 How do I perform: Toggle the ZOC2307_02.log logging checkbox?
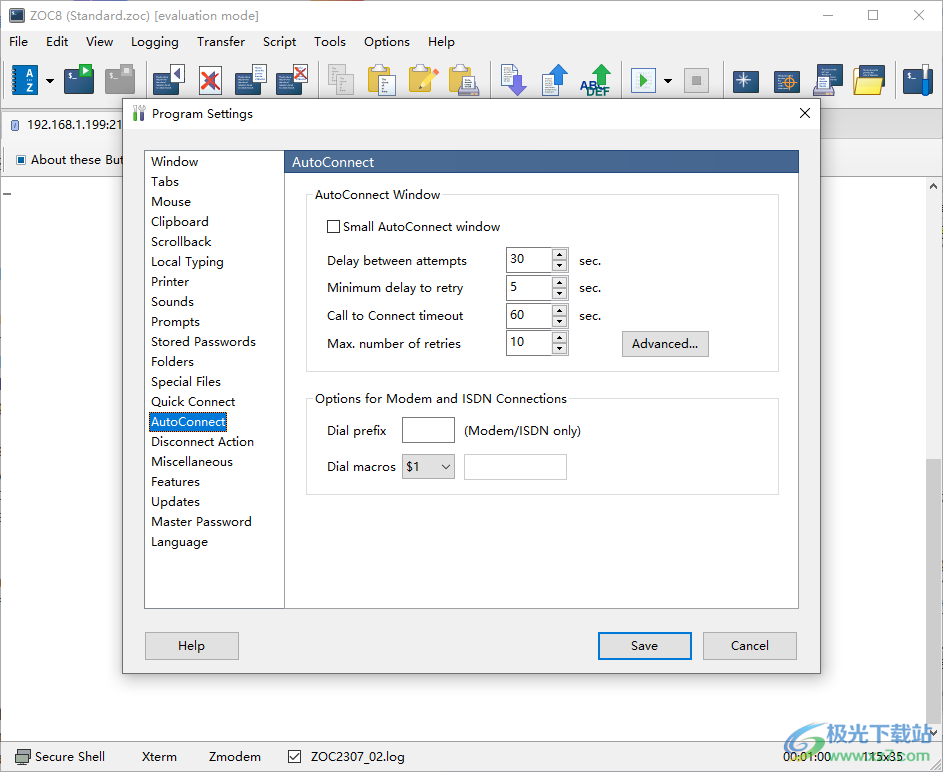(x=294, y=757)
